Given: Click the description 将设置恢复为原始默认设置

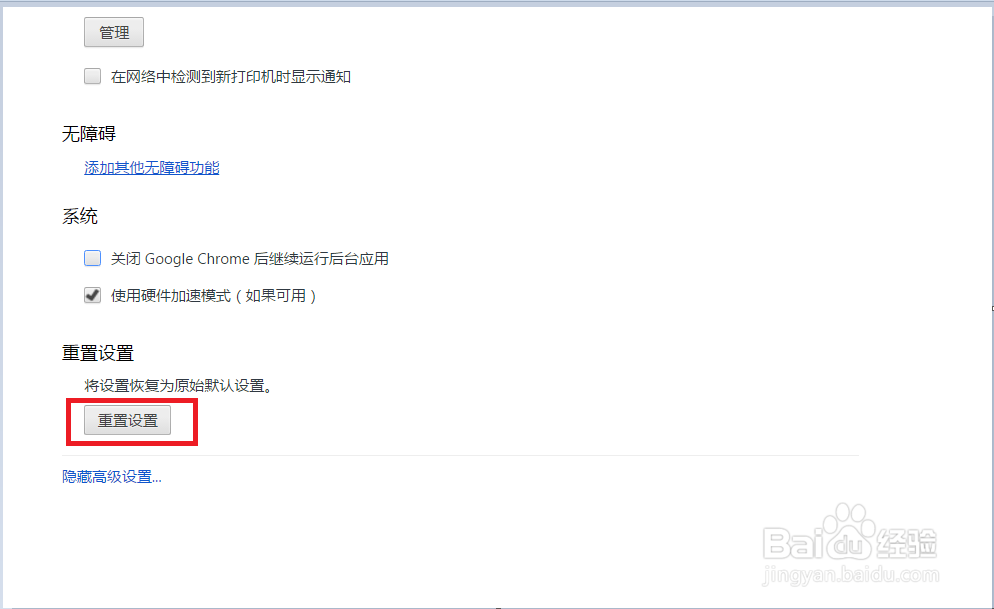Looking at the screenshot, I should (179, 385).
